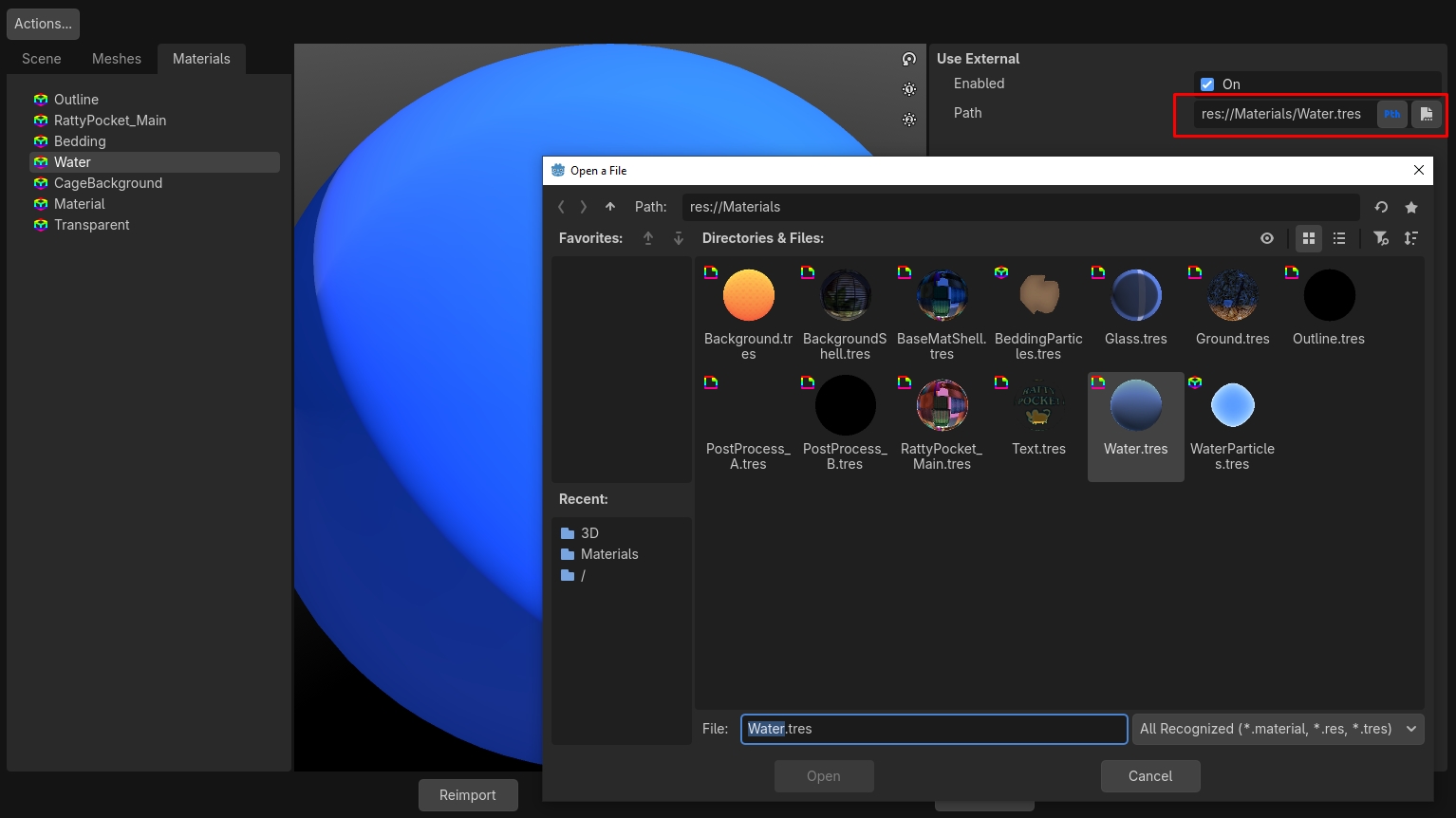This screenshot has height=818, width=1456.
Task: Switch to the Meshes tab
Action: pyautogui.click(x=117, y=59)
